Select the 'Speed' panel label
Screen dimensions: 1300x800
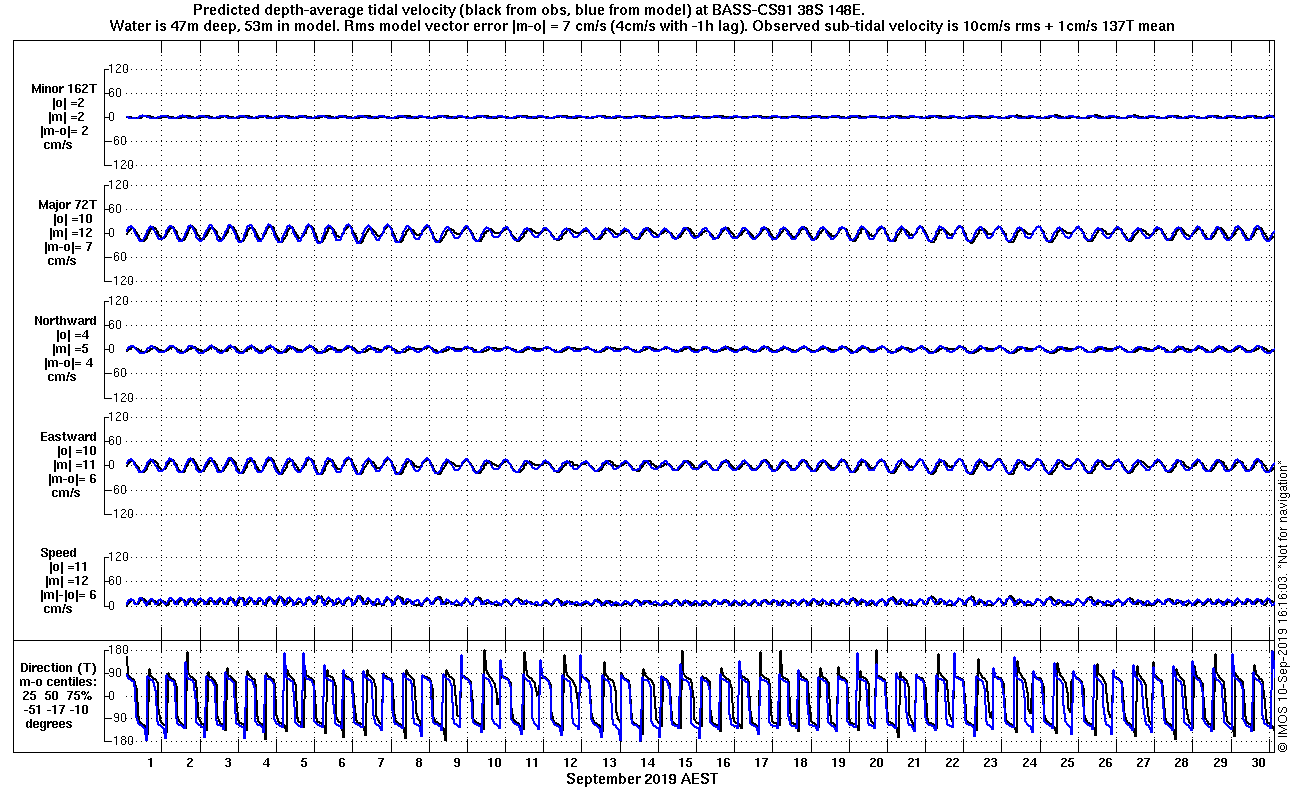(58, 553)
